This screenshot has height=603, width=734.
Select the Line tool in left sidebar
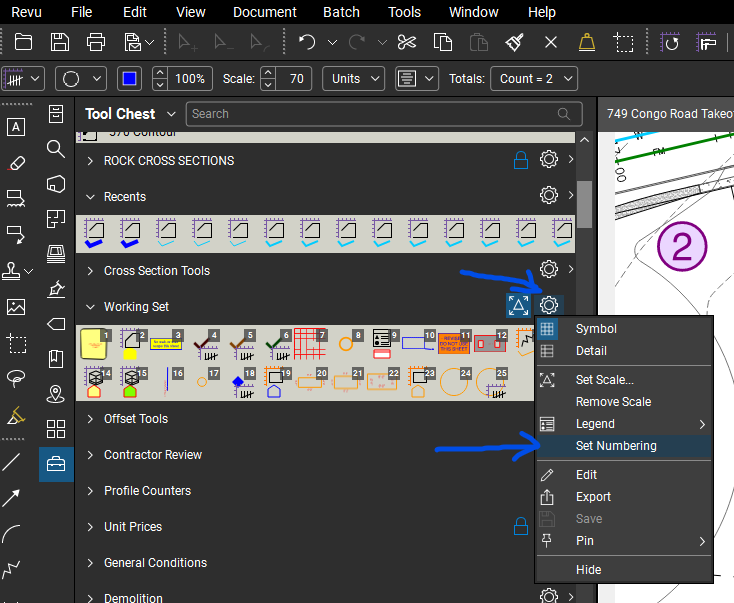[x=11, y=462]
